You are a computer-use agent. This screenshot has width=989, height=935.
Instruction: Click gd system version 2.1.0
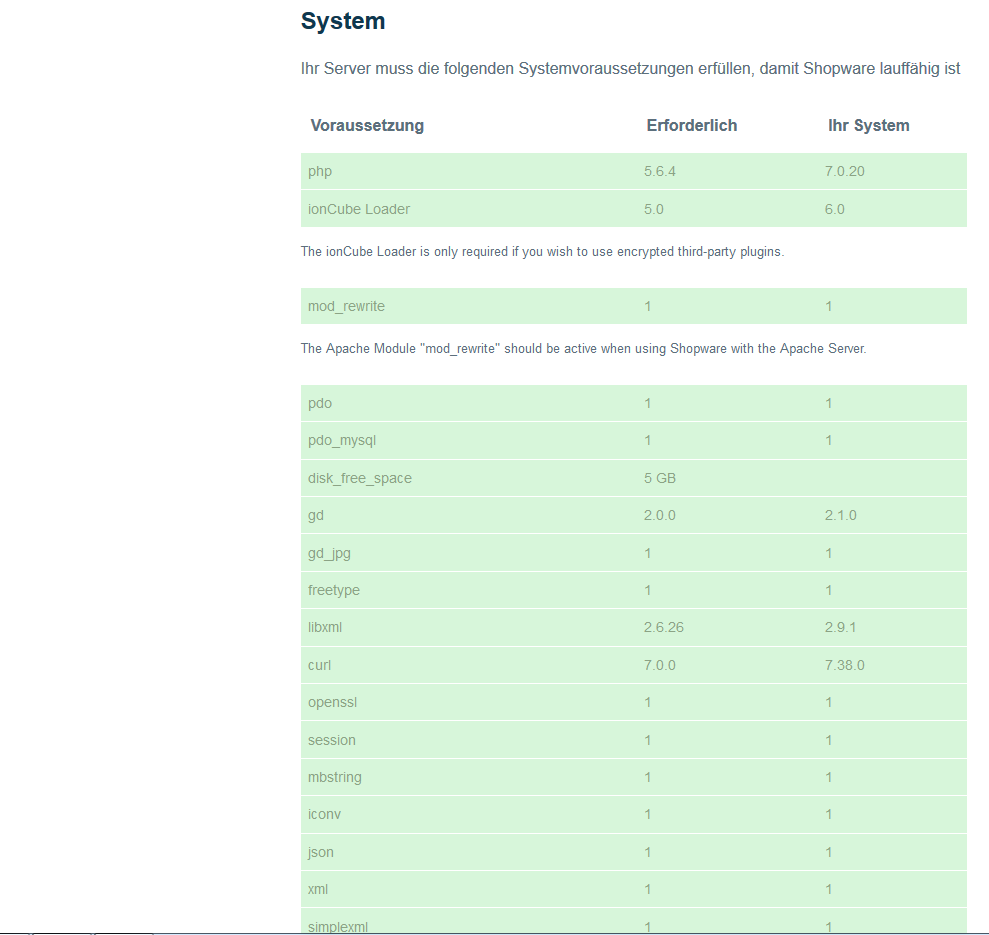pyautogui.click(x=840, y=515)
